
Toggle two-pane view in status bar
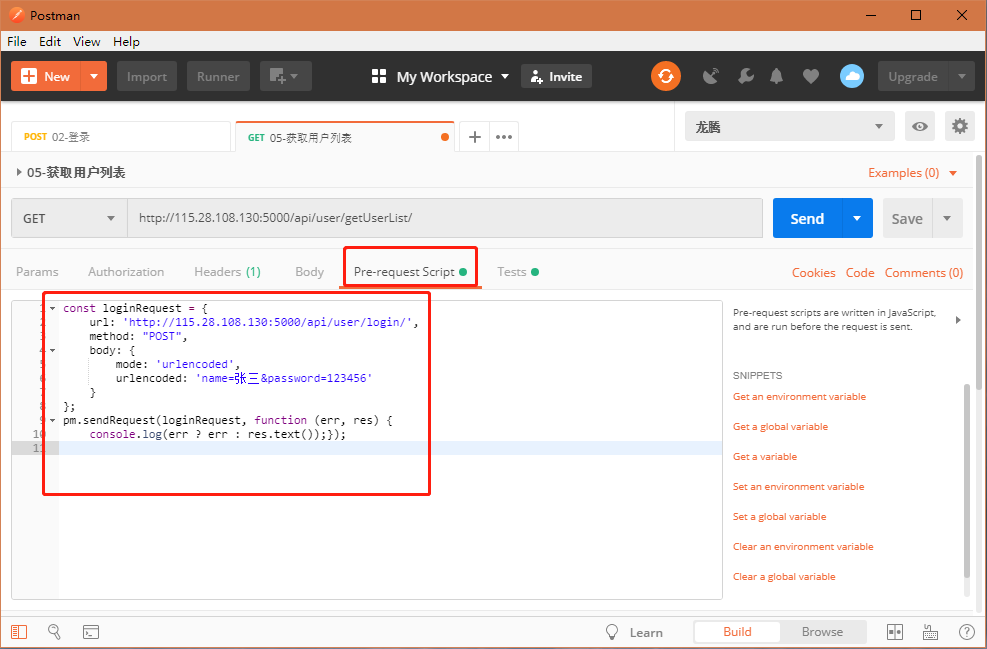(894, 632)
